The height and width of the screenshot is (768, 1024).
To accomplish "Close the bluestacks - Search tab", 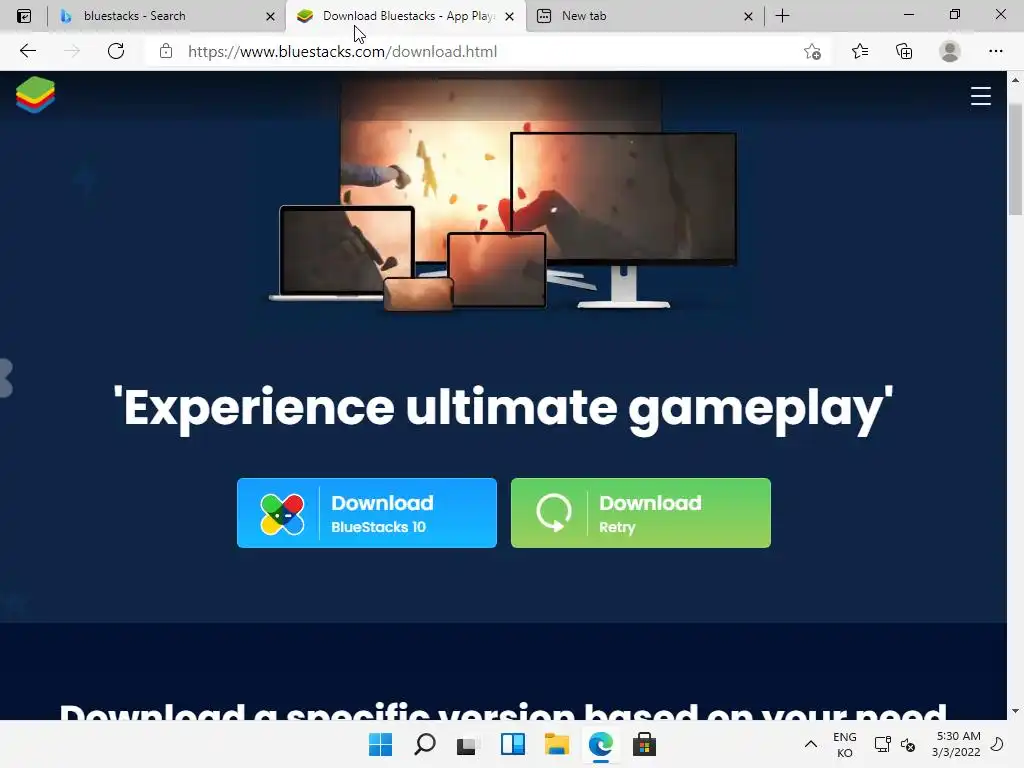I will tap(270, 16).
